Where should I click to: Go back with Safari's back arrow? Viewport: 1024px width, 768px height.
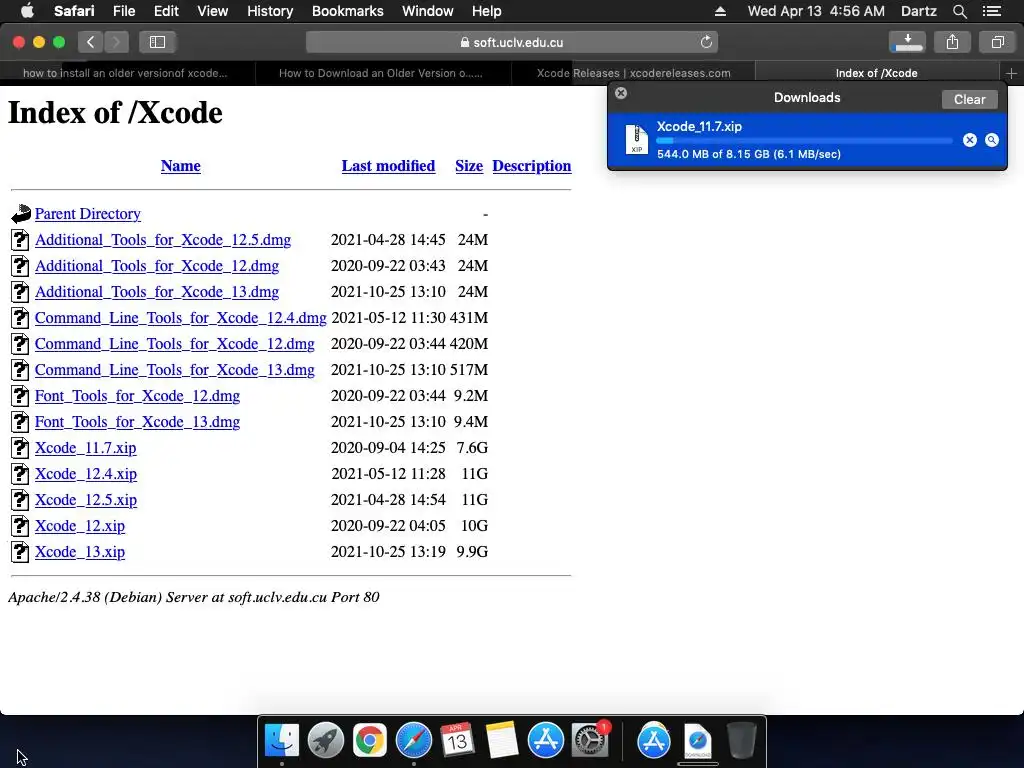pos(91,42)
